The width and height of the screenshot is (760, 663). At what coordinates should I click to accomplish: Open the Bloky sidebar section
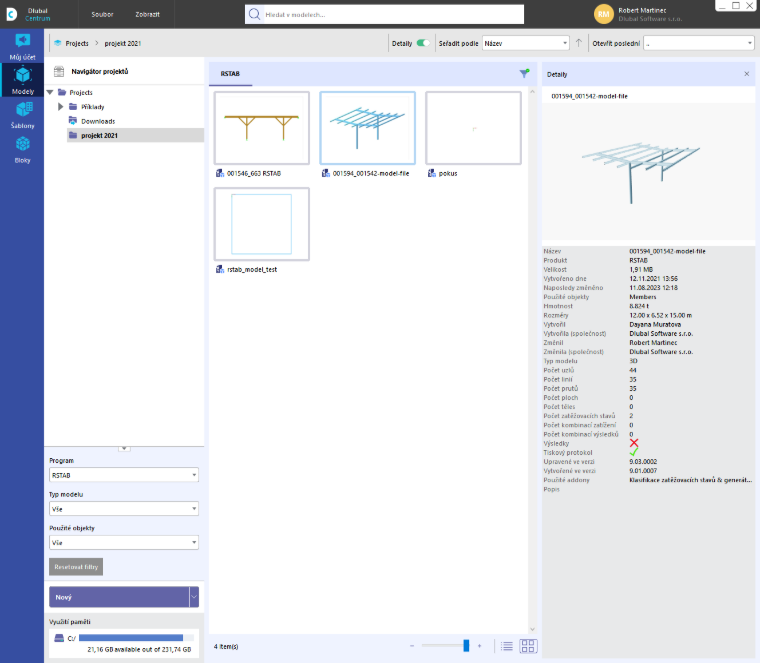tap(22, 150)
